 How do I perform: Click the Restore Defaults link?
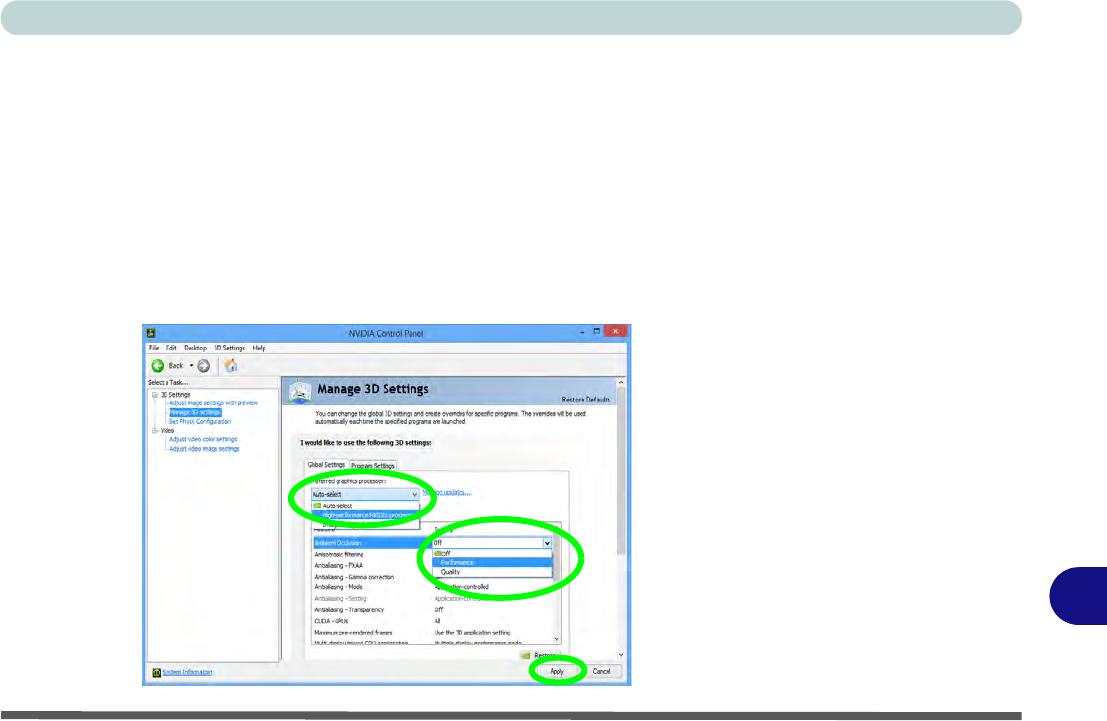pos(585,400)
